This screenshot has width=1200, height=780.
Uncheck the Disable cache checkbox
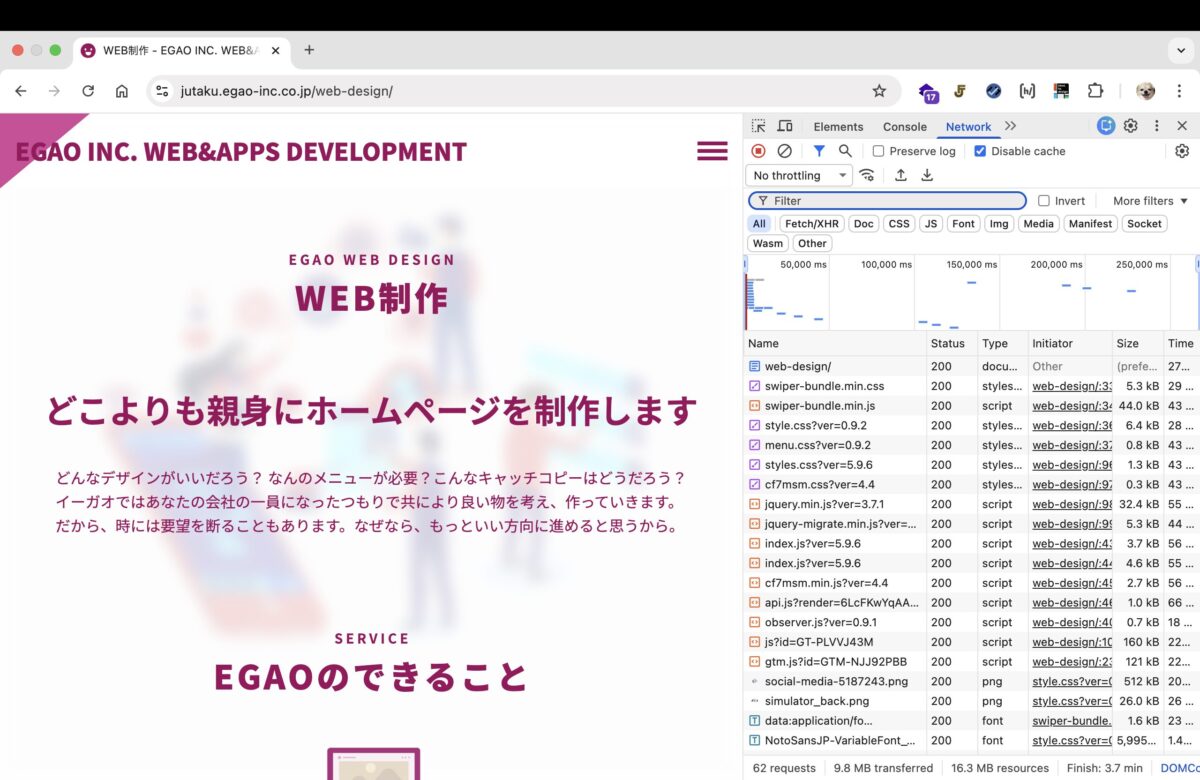[x=980, y=151]
